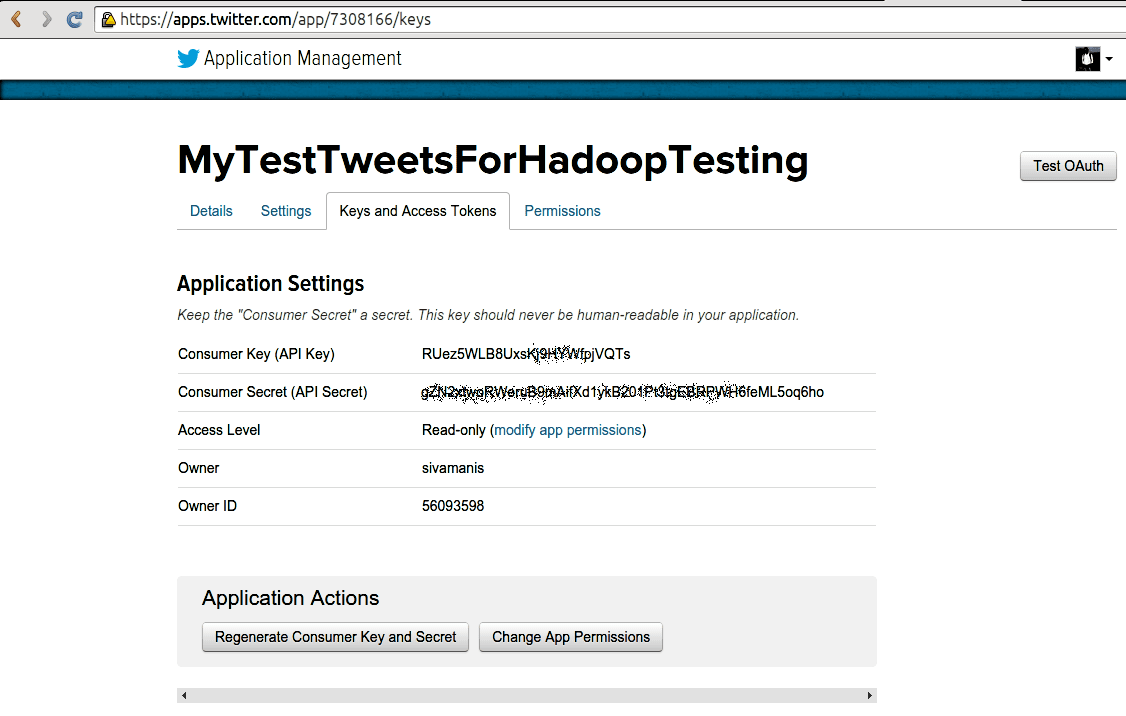This screenshot has width=1126, height=716.
Task: Focus the address bar URL field
Action: click(610, 19)
